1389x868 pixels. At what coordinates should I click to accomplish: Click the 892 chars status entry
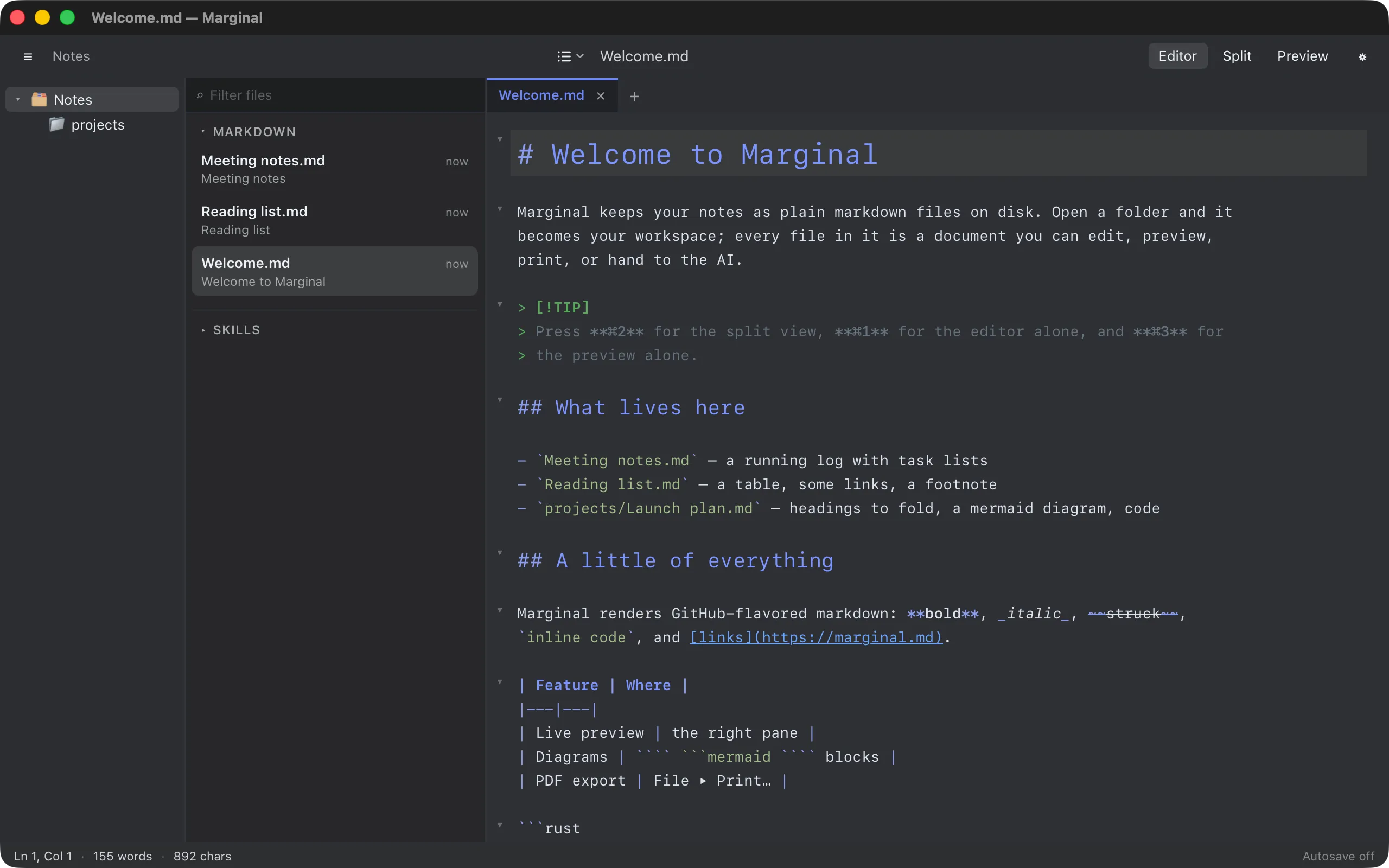coord(202,856)
